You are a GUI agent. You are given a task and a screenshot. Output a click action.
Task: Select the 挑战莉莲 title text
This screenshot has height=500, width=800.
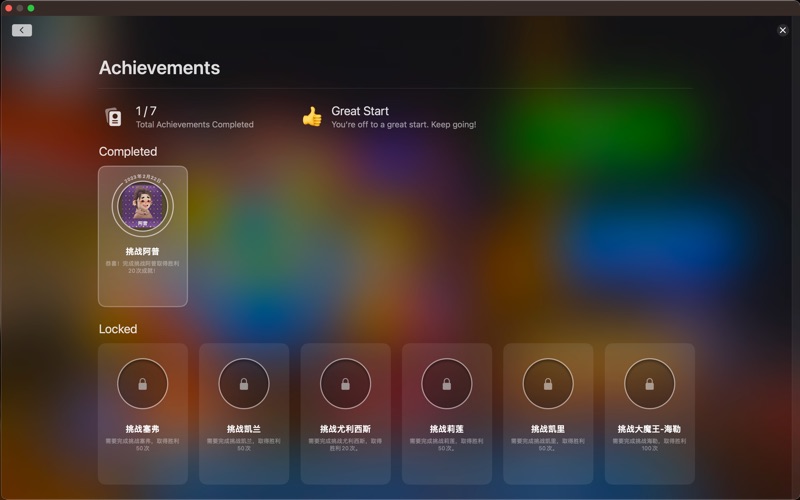coord(446,429)
